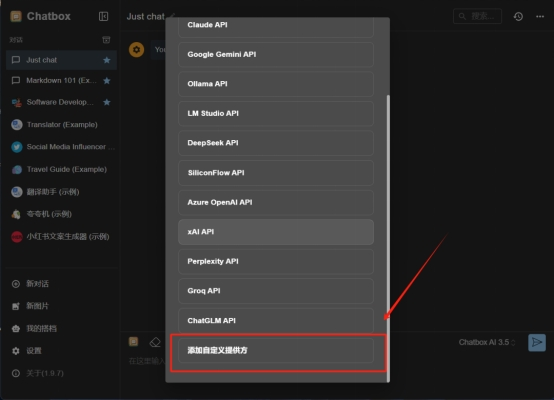Image resolution: width=554 pixels, height=400 pixels.
Task: Toggle the star on Just chat
Action: tap(107, 60)
